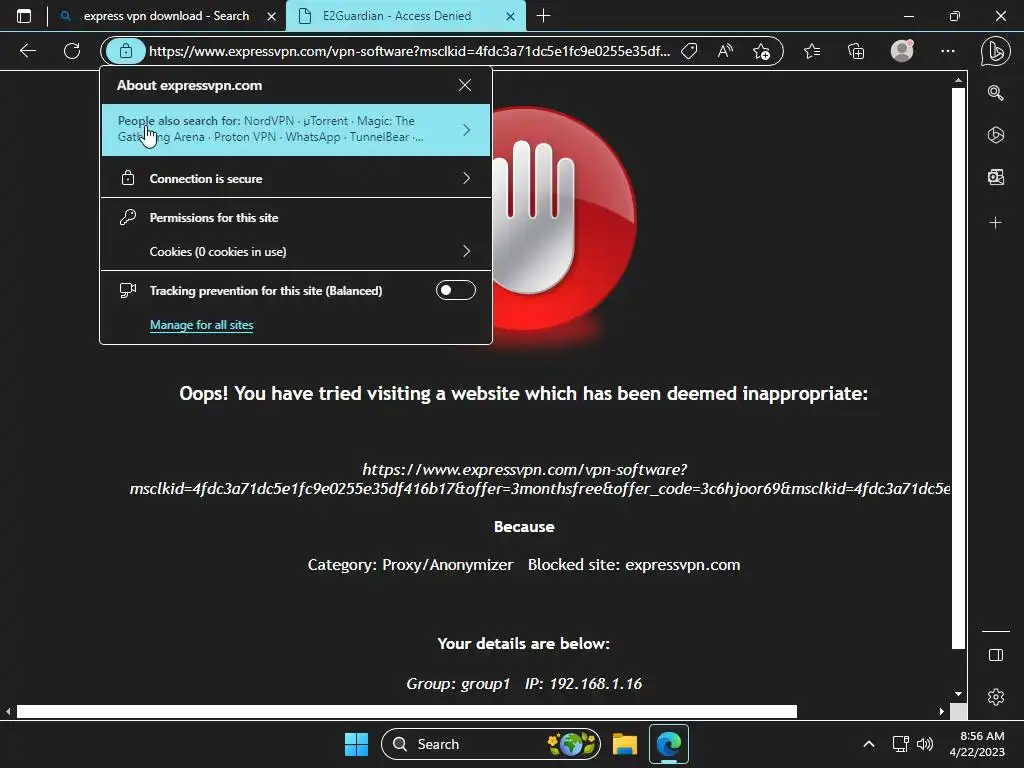The height and width of the screenshot is (768, 1024).
Task: Close the About expressvpn.com popup
Action: coord(465,86)
